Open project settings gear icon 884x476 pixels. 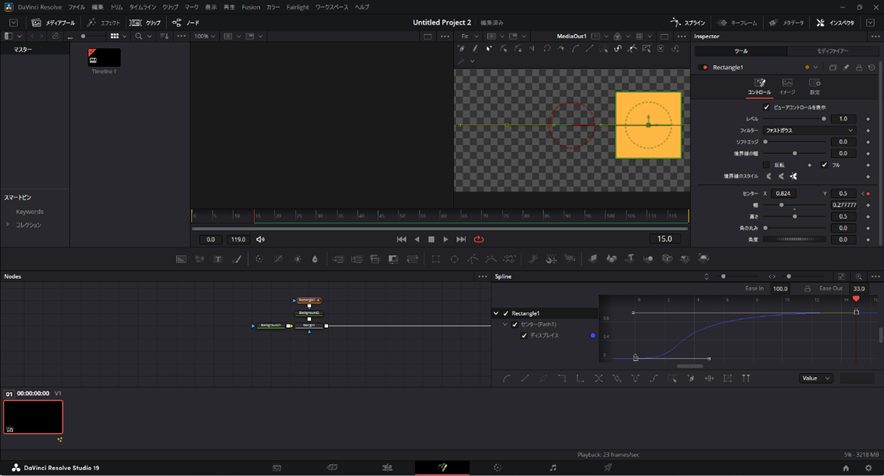coord(868,467)
